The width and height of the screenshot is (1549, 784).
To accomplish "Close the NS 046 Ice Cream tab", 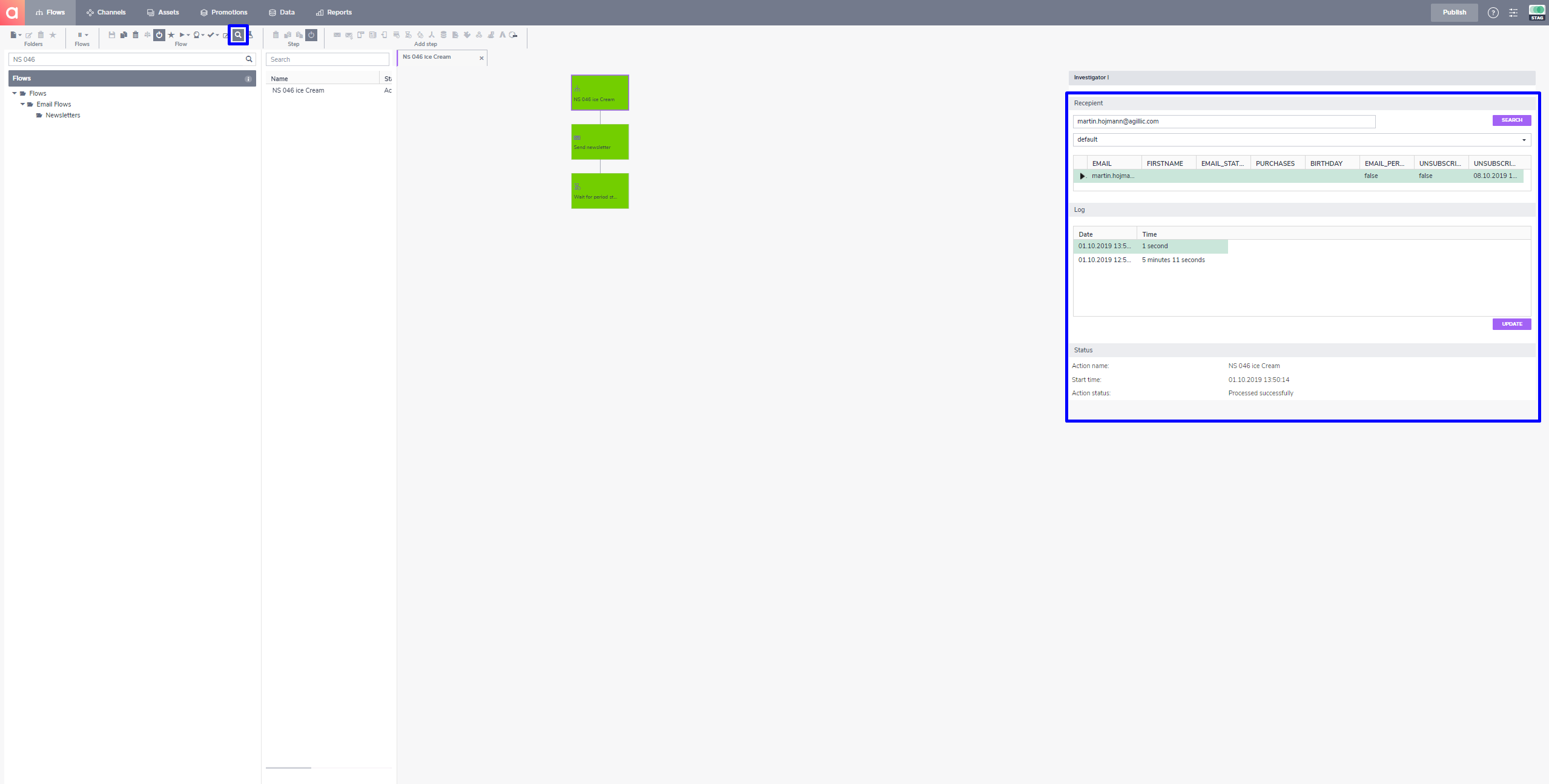I will coord(481,58).
